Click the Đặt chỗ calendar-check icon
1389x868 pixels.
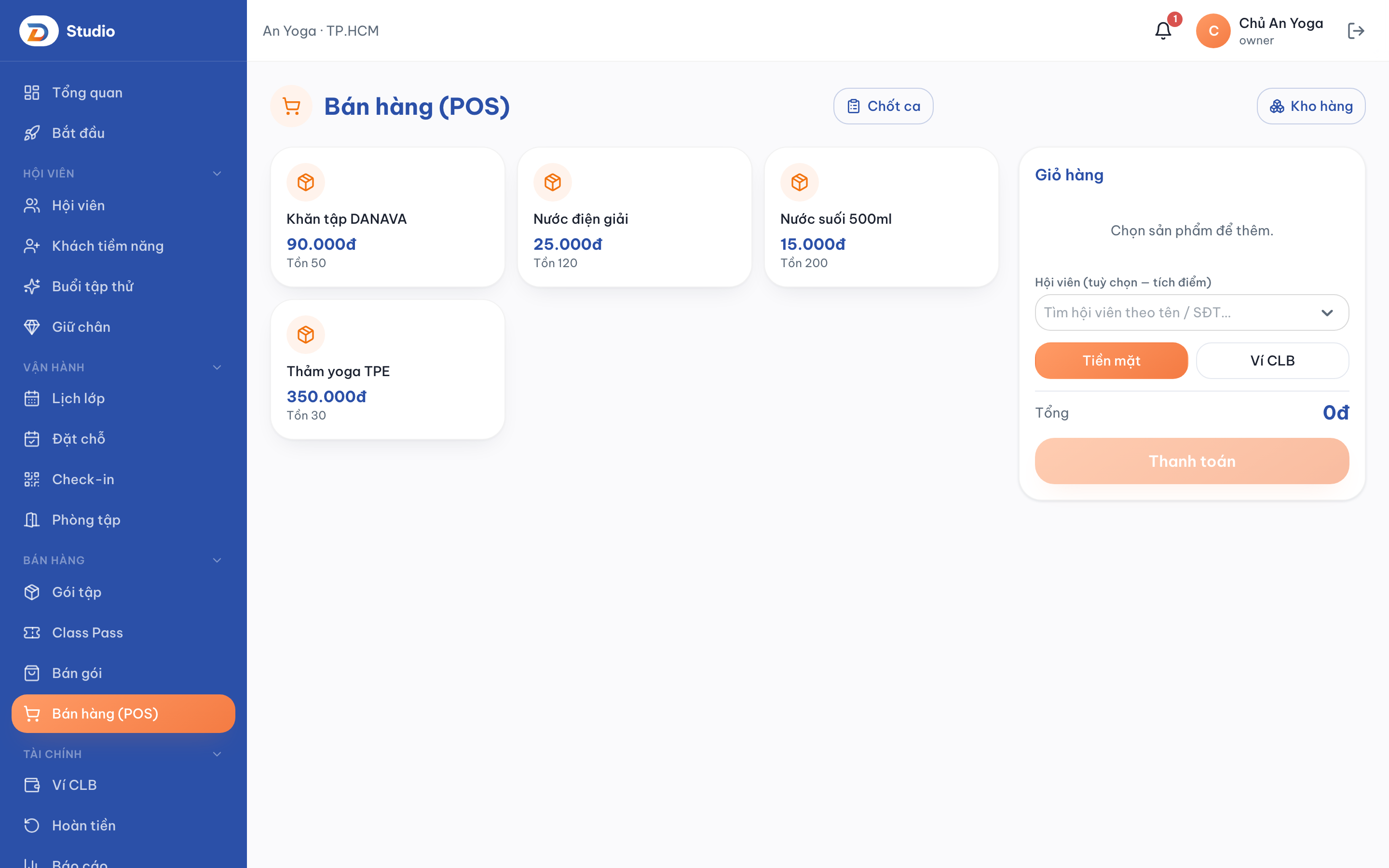[x=31, y=439]
